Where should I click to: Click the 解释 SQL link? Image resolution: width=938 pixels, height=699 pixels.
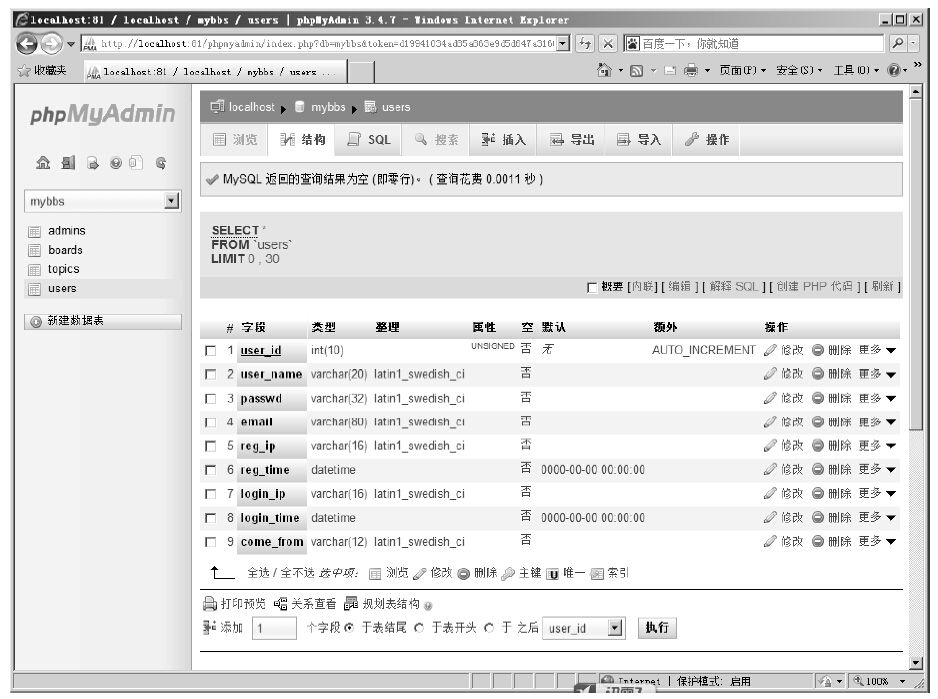pos(734,287)
